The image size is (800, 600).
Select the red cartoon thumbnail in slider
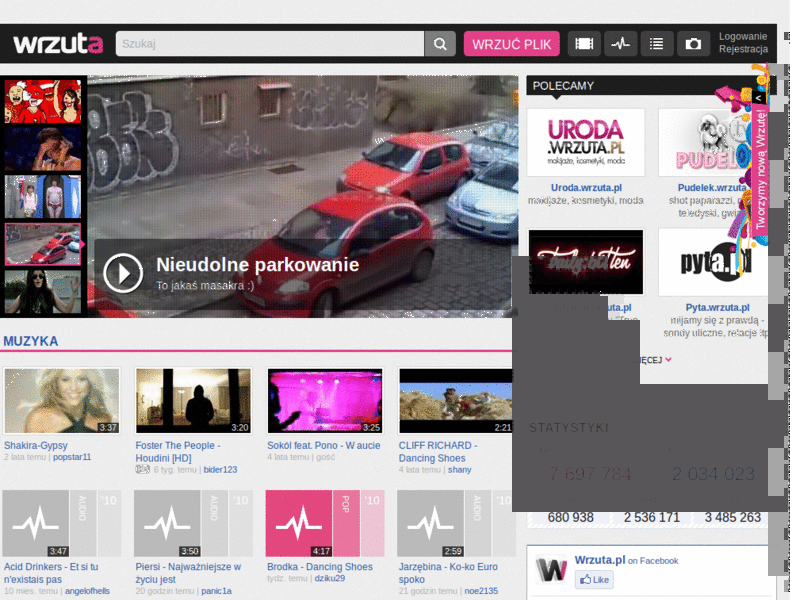point(43,101)
